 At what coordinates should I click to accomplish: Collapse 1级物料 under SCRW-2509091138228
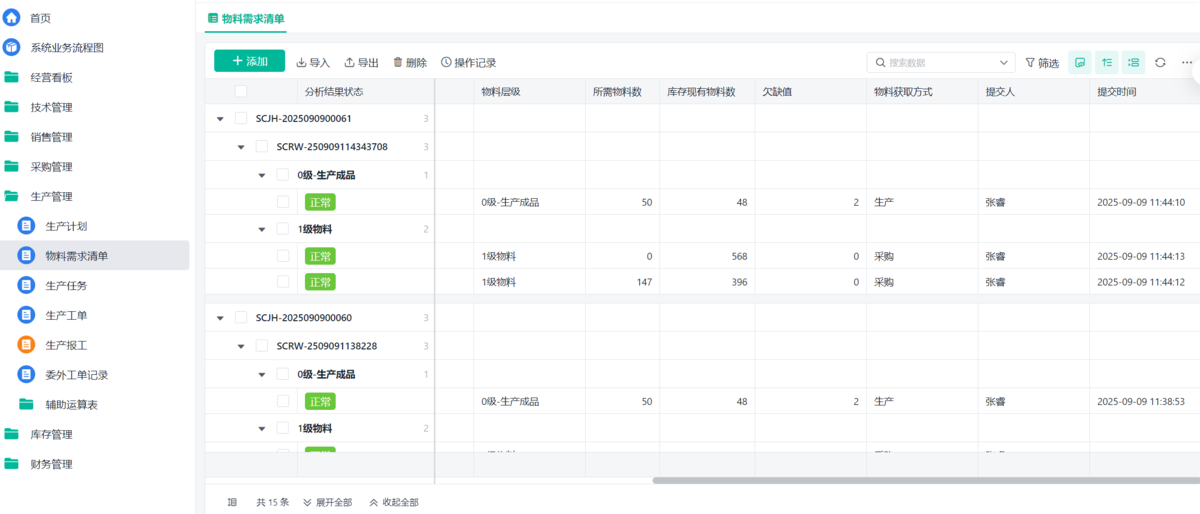click(x=262, y=428)
